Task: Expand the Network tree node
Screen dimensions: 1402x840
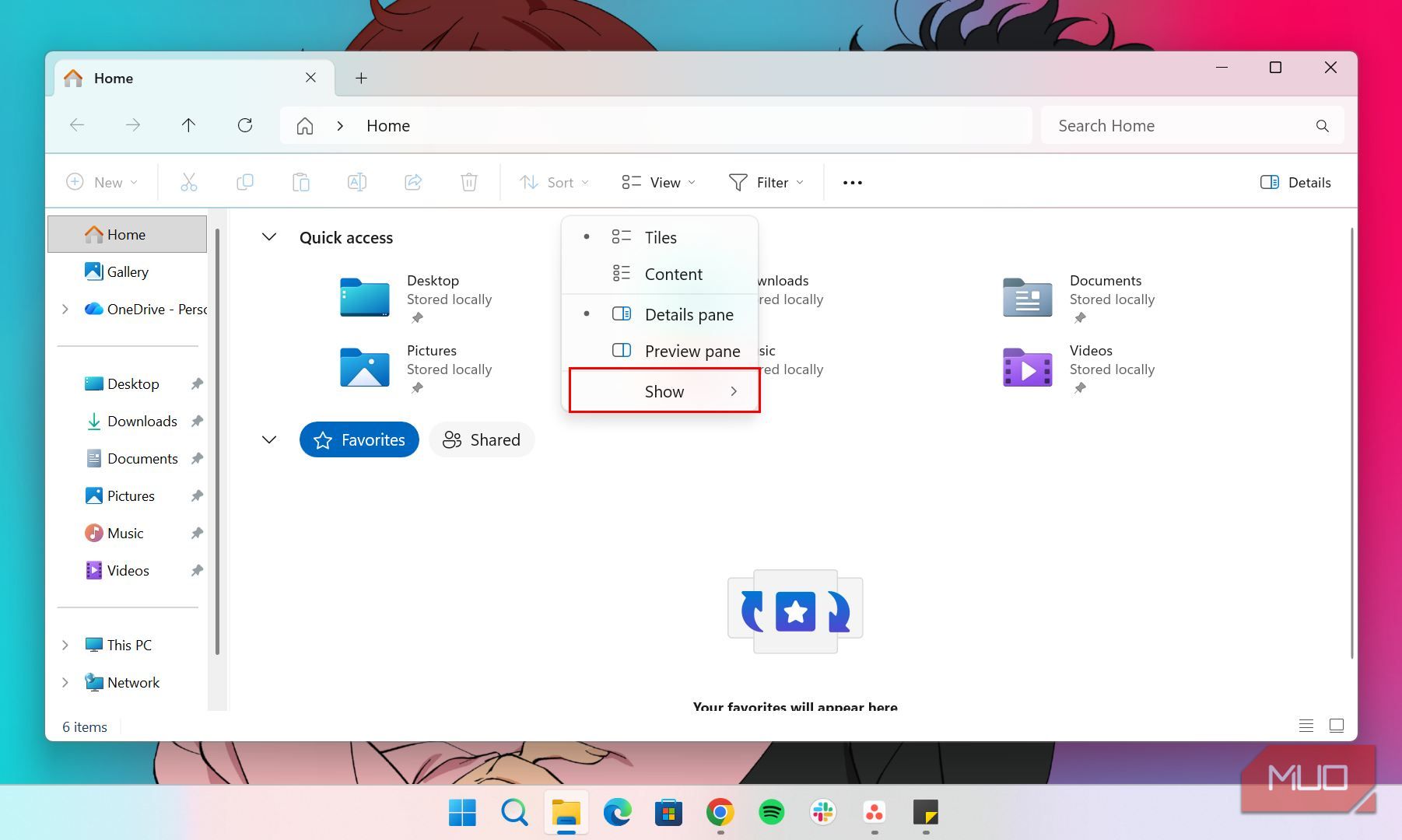Action: coord(65,682)
